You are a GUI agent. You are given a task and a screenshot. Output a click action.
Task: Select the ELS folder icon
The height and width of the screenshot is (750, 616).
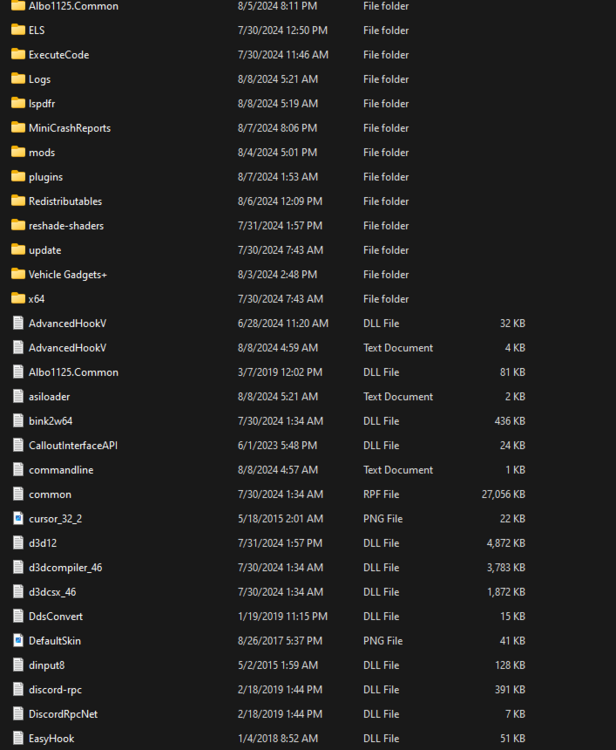click(18, 30)
